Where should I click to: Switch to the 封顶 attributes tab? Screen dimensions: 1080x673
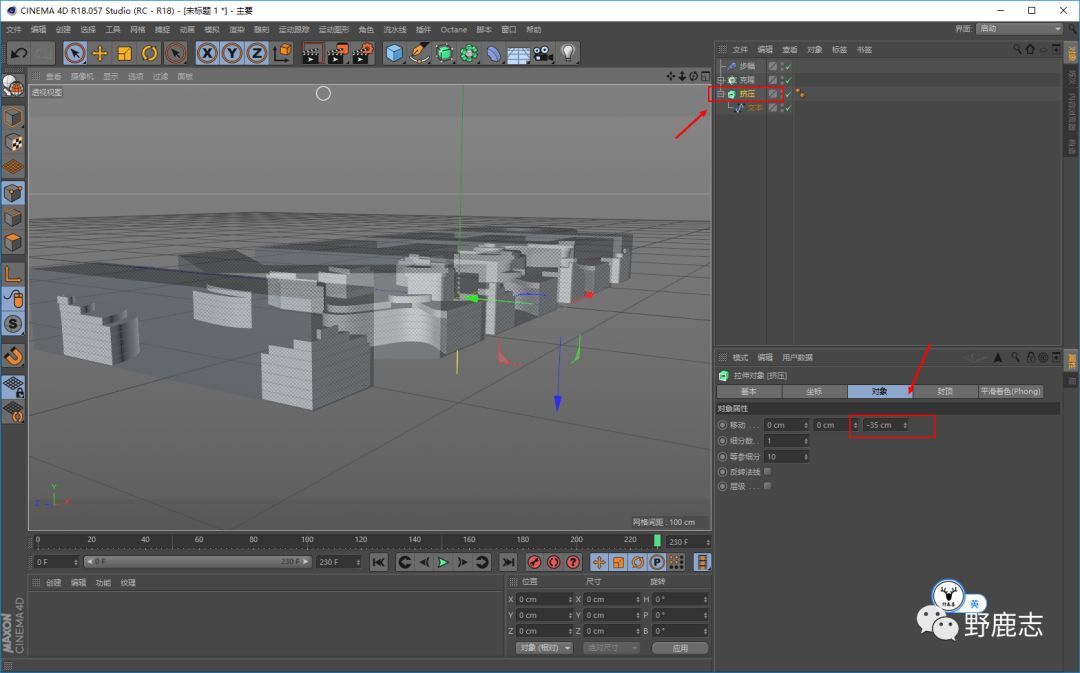tap(944, 392)
